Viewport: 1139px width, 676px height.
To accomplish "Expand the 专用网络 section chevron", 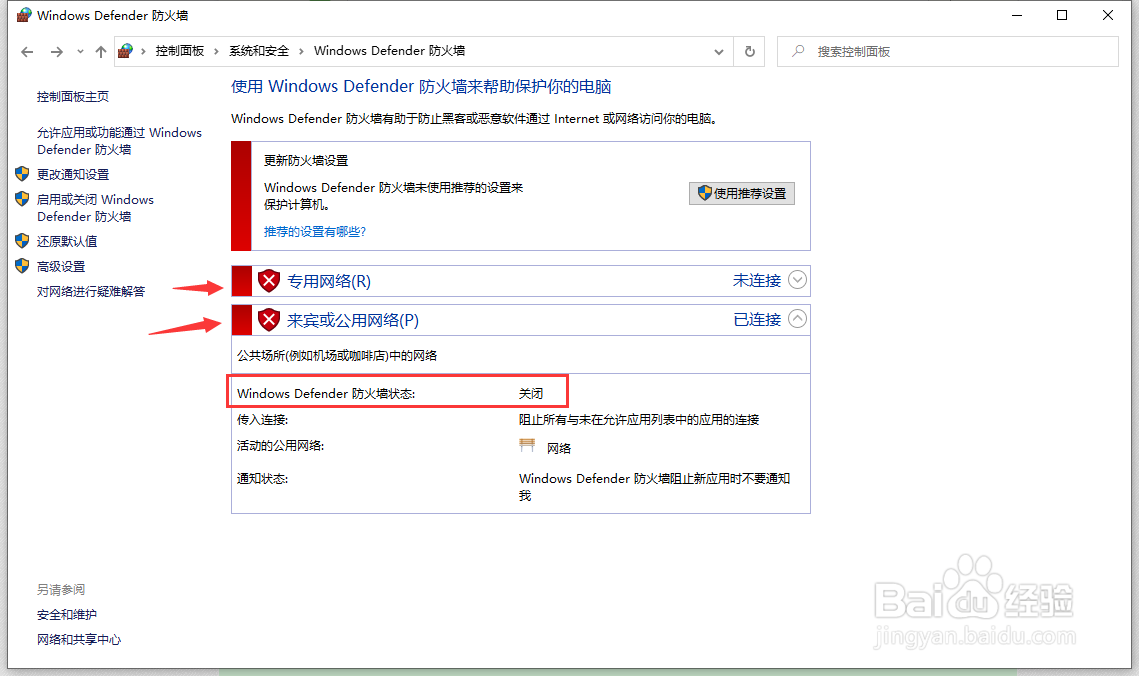I will click(x=798, y=280).
